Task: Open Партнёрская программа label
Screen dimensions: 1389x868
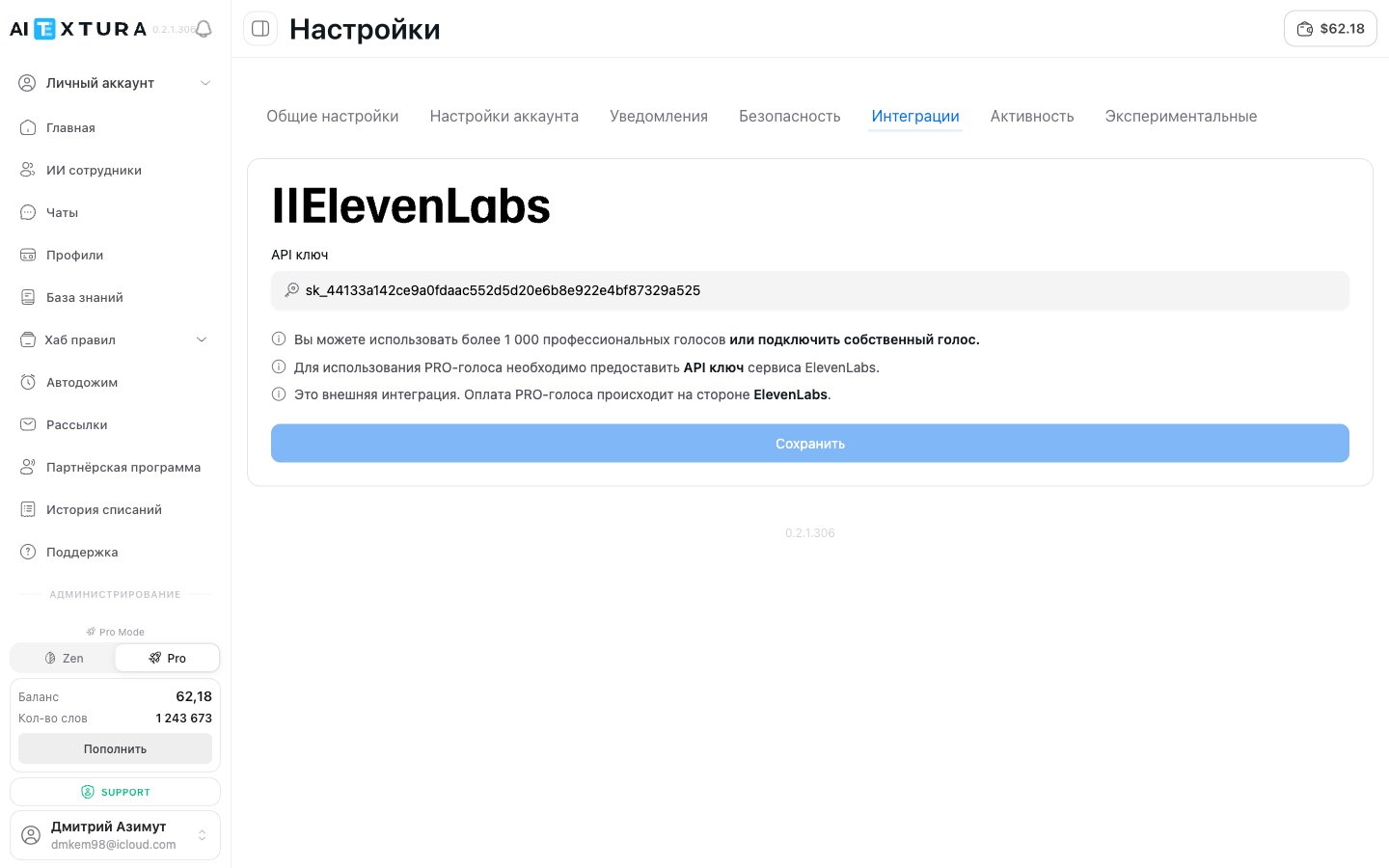Action: (x=123, y=467)
